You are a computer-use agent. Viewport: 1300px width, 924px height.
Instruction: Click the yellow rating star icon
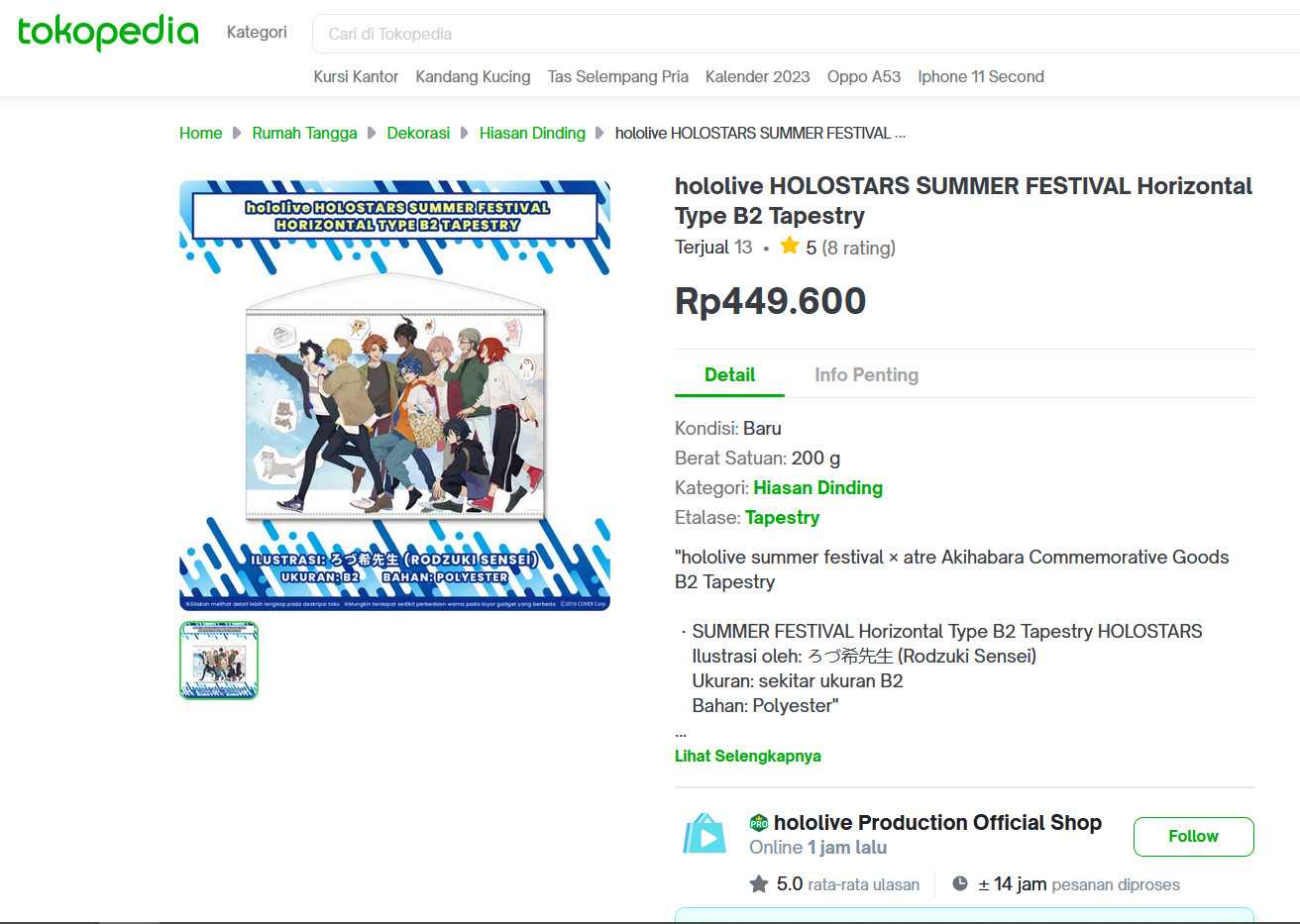[789, 246]
